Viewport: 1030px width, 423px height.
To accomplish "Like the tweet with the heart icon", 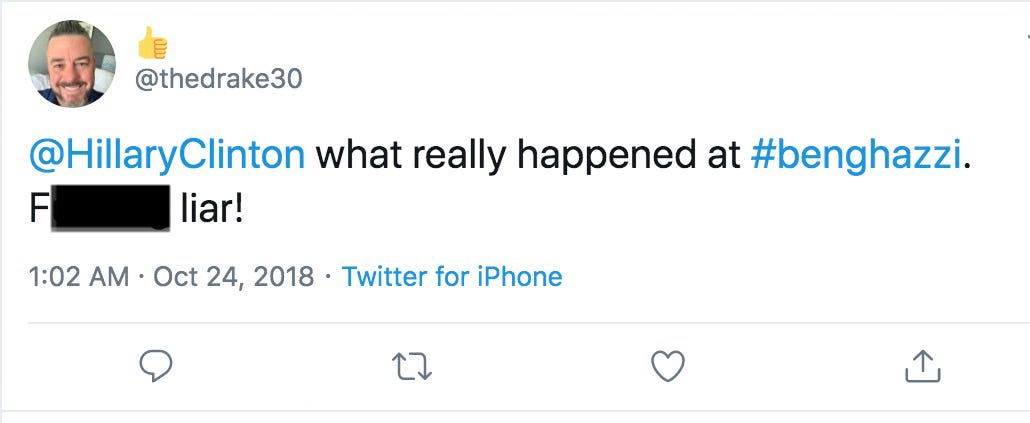I will tap(667, 367).
